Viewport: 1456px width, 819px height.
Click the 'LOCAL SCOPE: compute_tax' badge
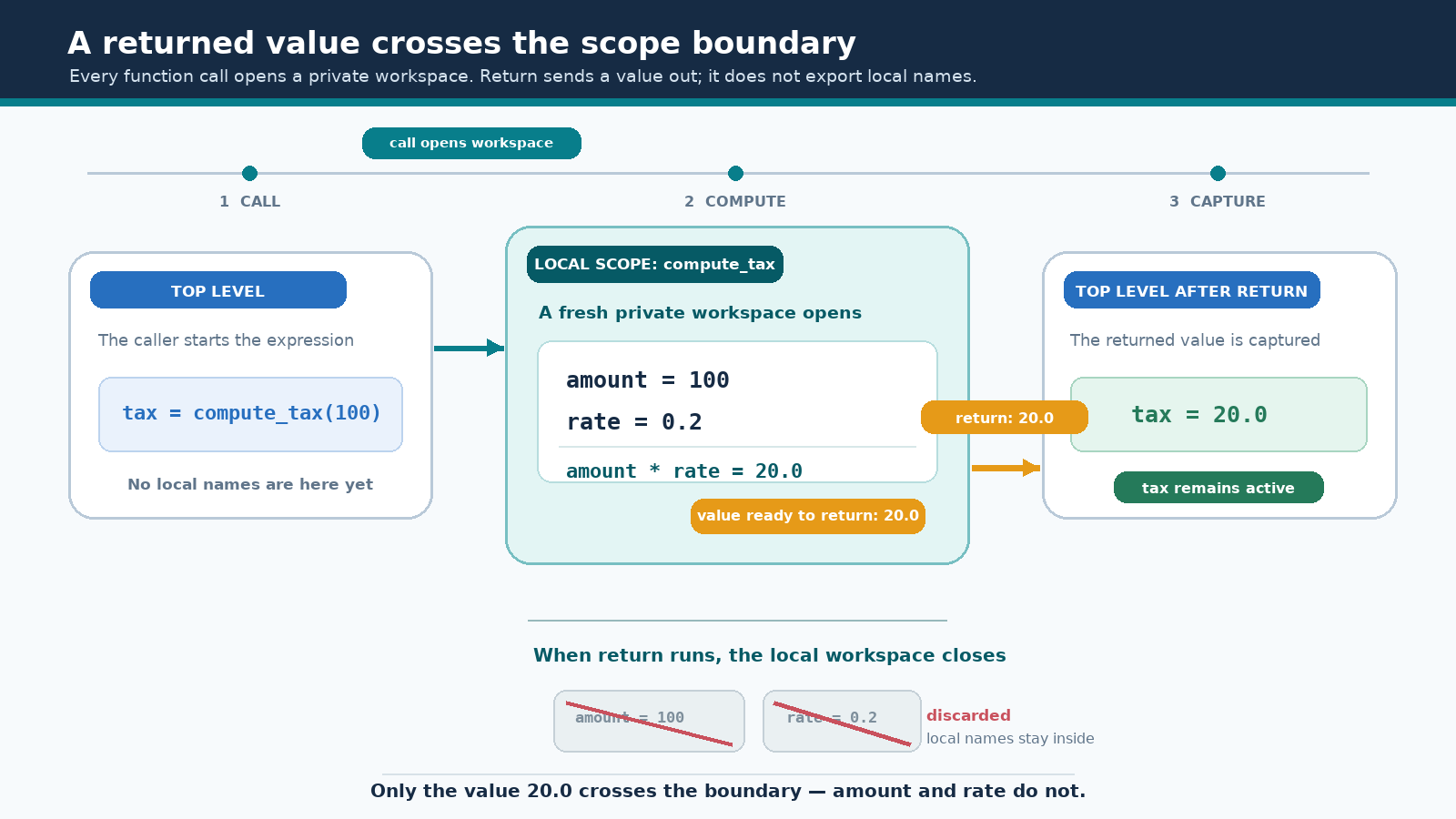655,264
